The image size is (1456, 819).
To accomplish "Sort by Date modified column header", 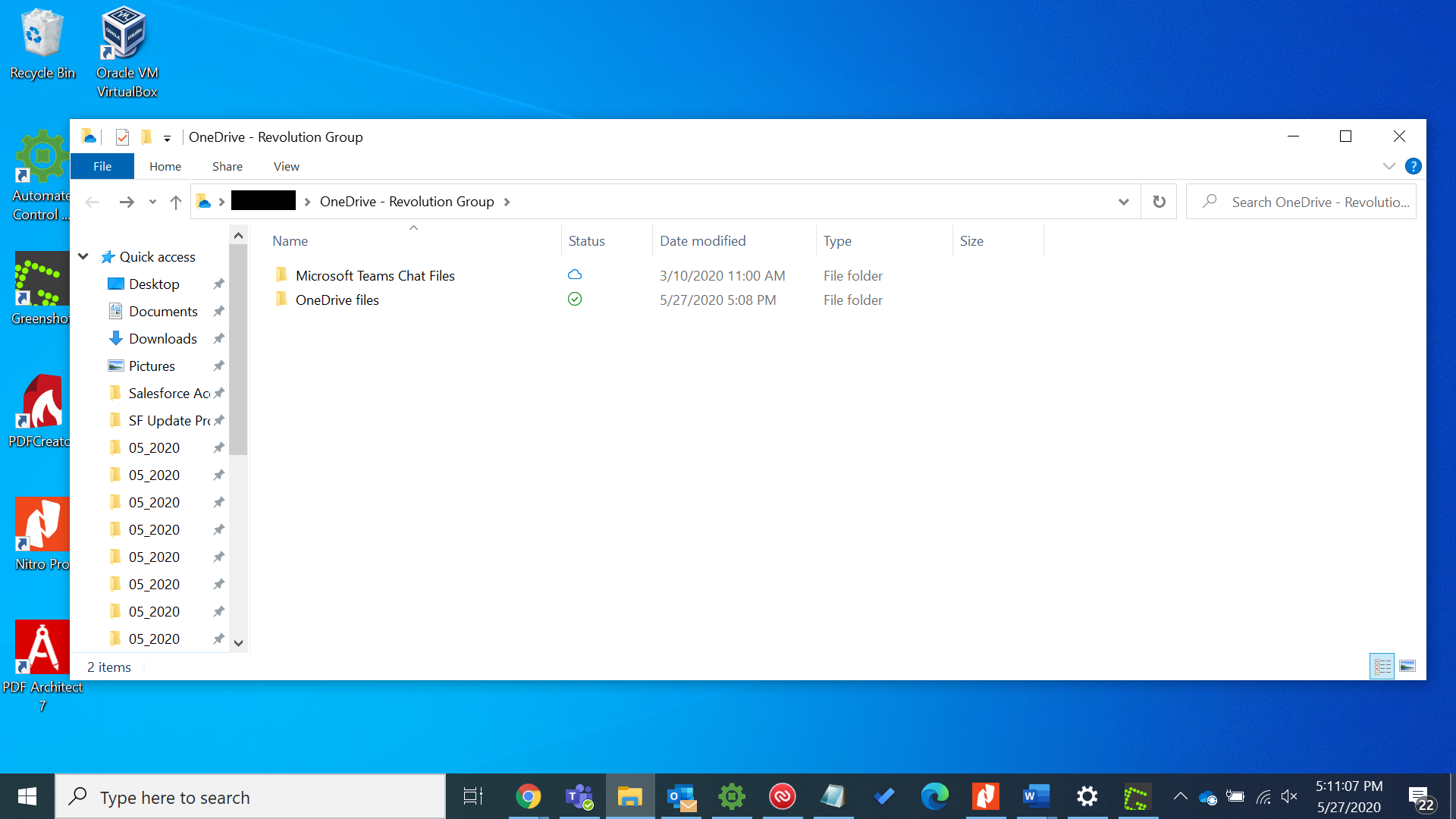I will click(703, 241).
